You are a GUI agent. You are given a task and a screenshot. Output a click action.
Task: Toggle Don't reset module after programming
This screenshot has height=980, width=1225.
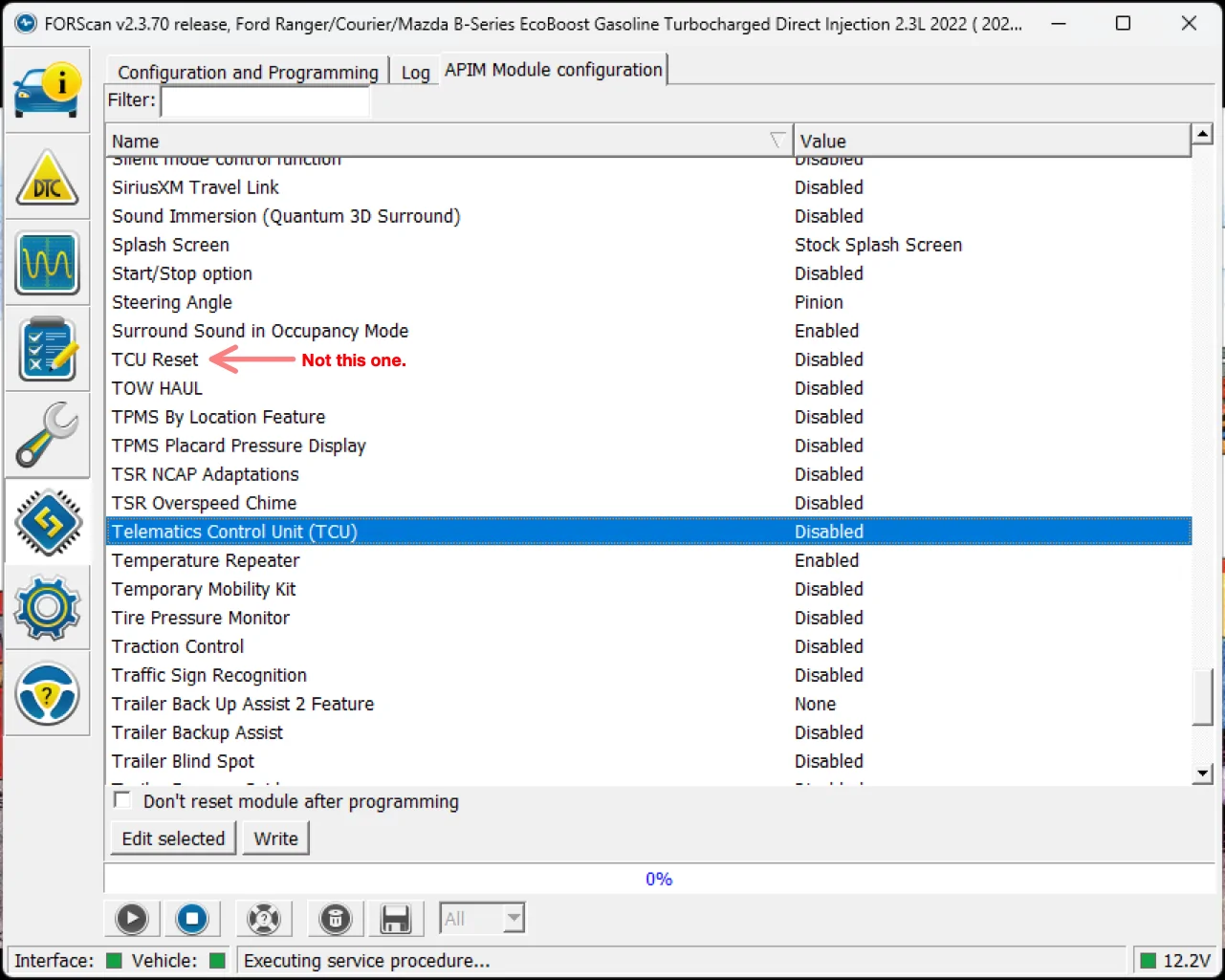point(122,800)
